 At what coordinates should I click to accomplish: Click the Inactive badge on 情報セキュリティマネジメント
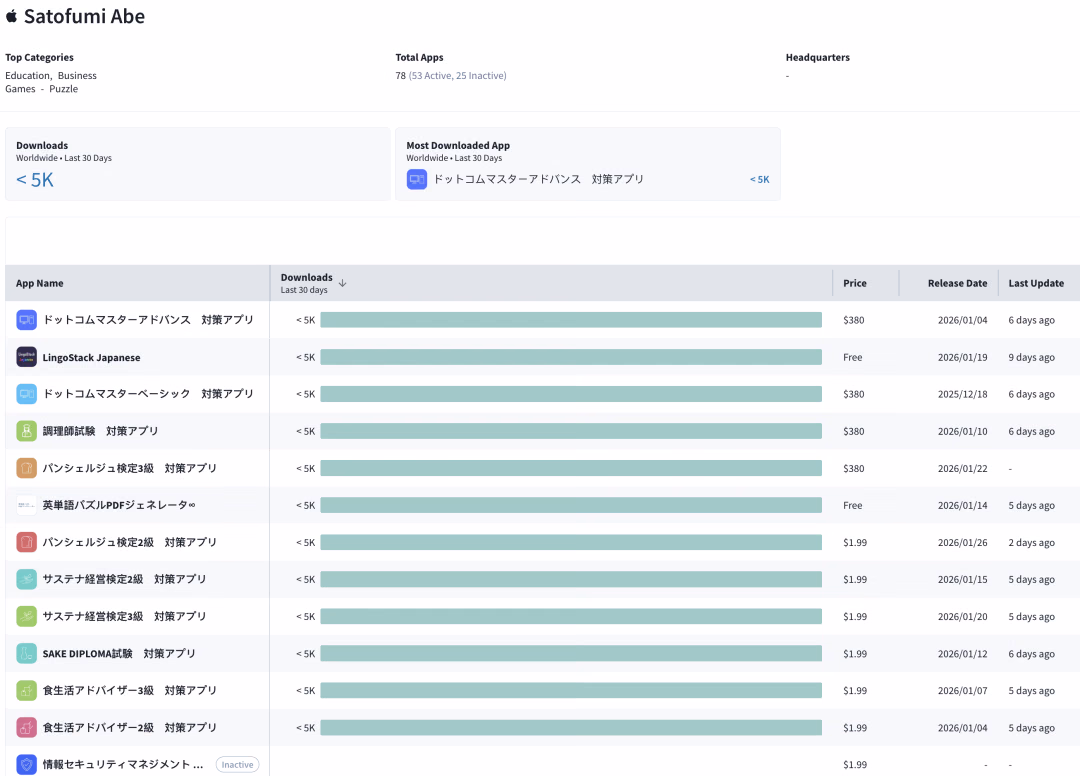[238, 764]
